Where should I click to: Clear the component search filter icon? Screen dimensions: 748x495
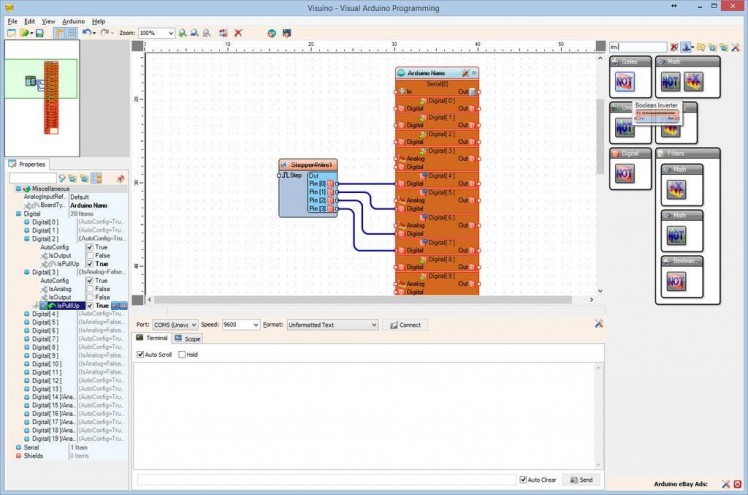[x=674, y=47]
